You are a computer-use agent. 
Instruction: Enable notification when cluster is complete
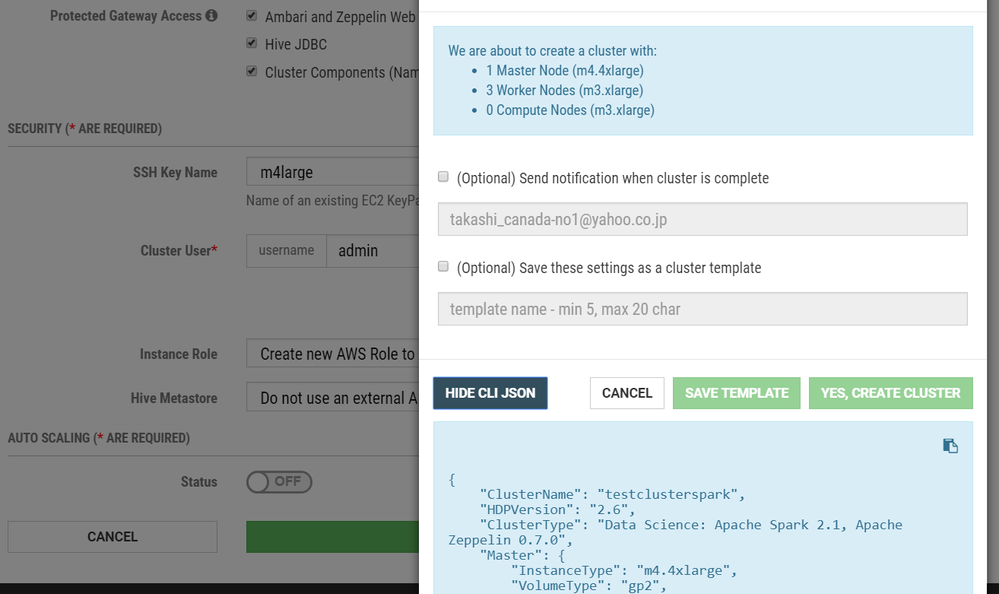click(443, 177)
